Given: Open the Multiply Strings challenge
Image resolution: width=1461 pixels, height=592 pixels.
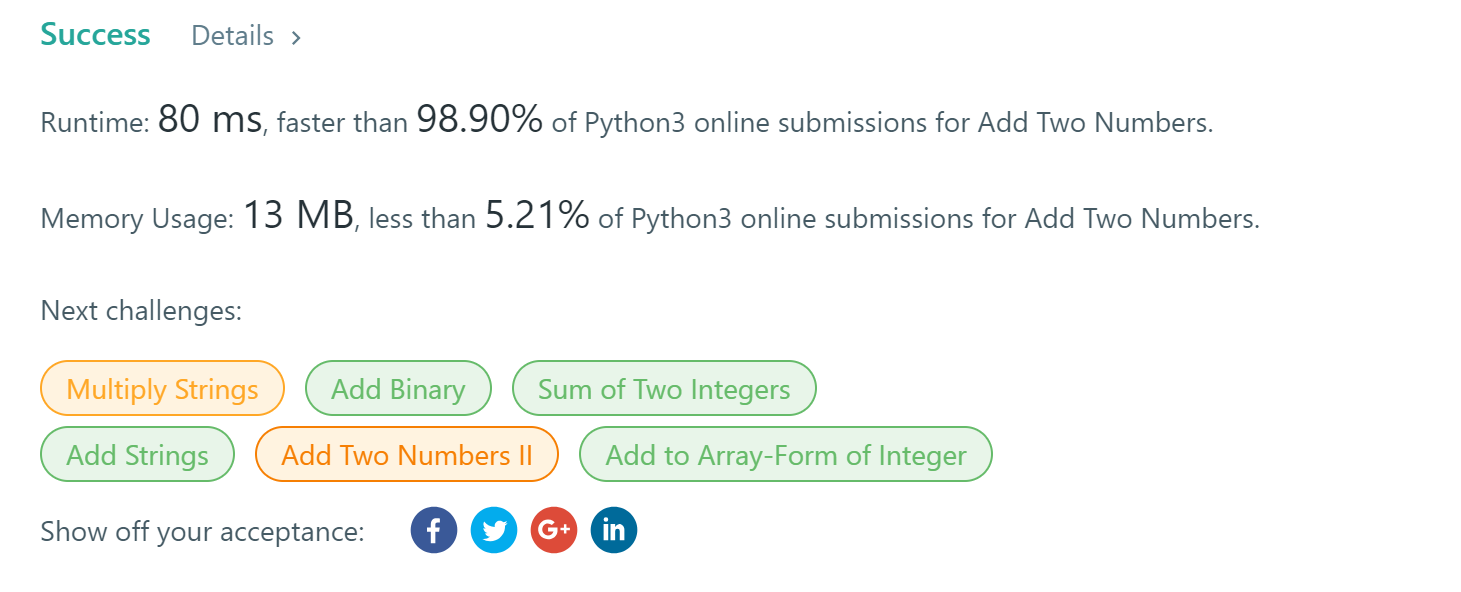Looking at the screenshot, I should [x=162, y=388].
